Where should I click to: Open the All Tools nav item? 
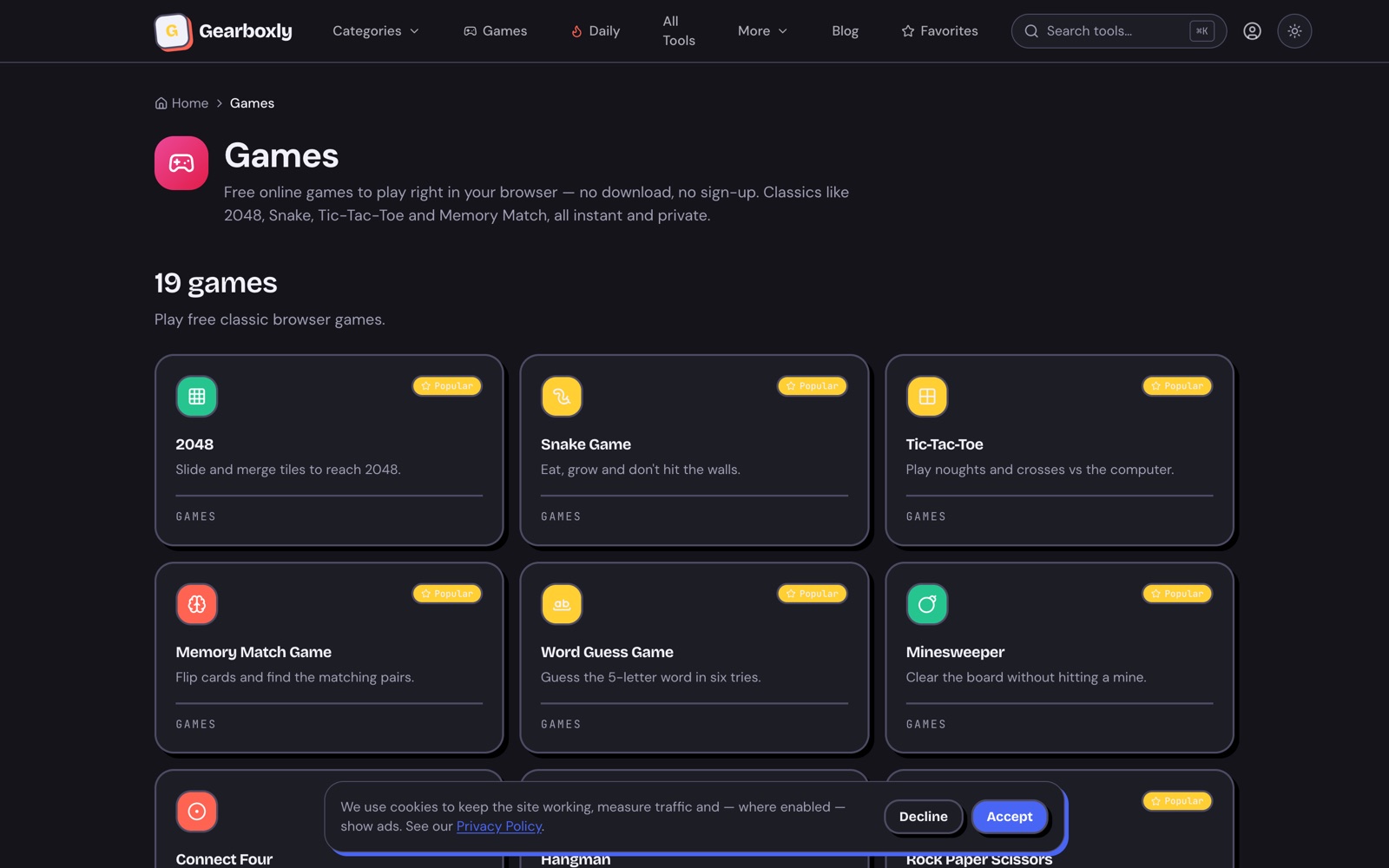679,31
